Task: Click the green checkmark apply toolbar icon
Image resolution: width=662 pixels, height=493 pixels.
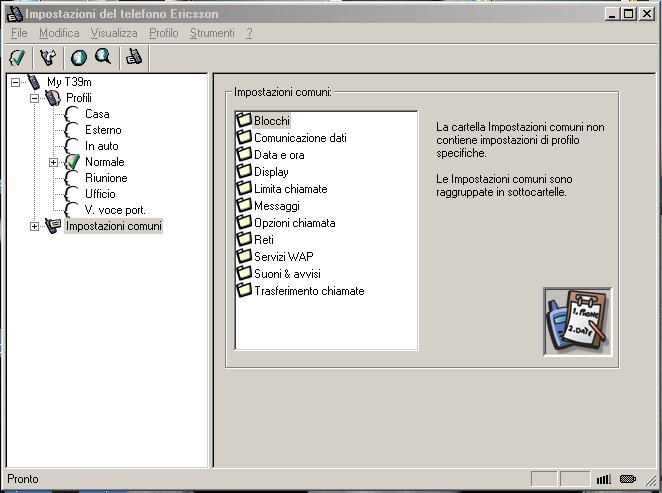Action: point(17,57)
